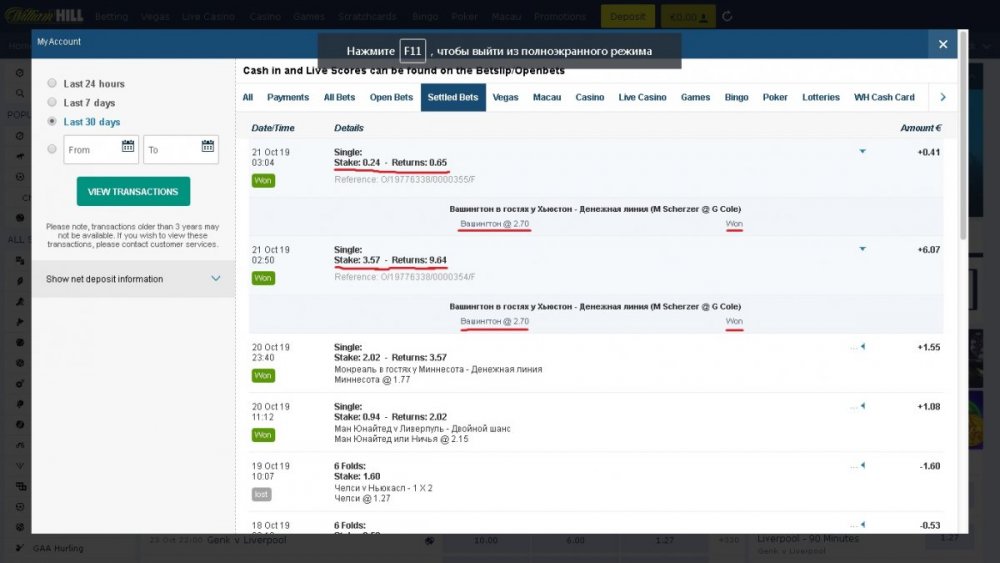Click the yellow Deposit button

[627, 17]
